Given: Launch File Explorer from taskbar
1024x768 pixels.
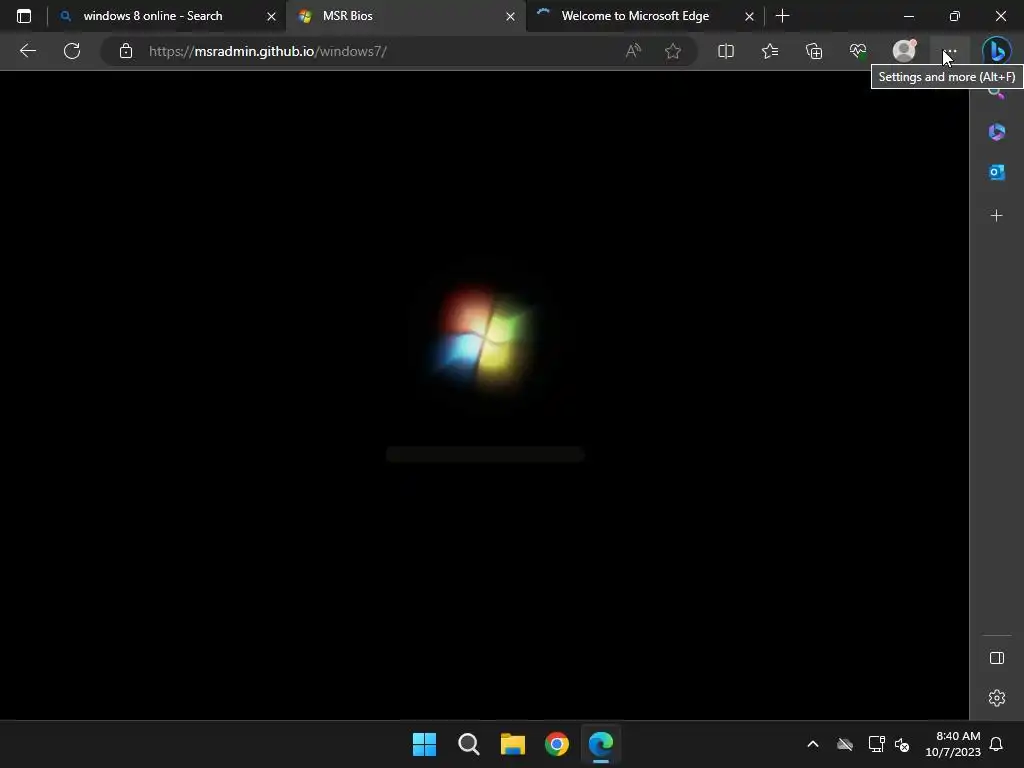Looking at the screenshot, I should pyautogui.click(x=513, y=744).
